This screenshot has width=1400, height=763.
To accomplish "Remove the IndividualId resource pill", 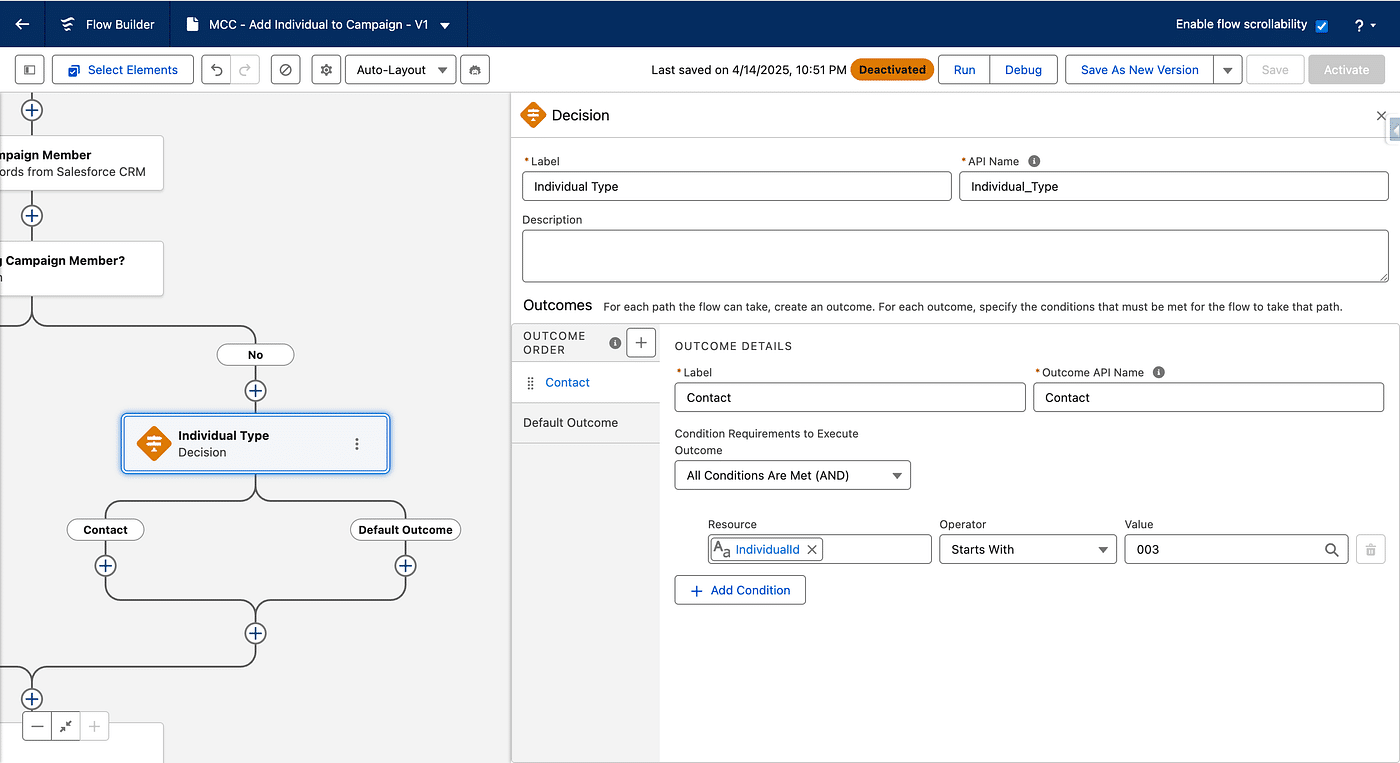I will [812, 549].
